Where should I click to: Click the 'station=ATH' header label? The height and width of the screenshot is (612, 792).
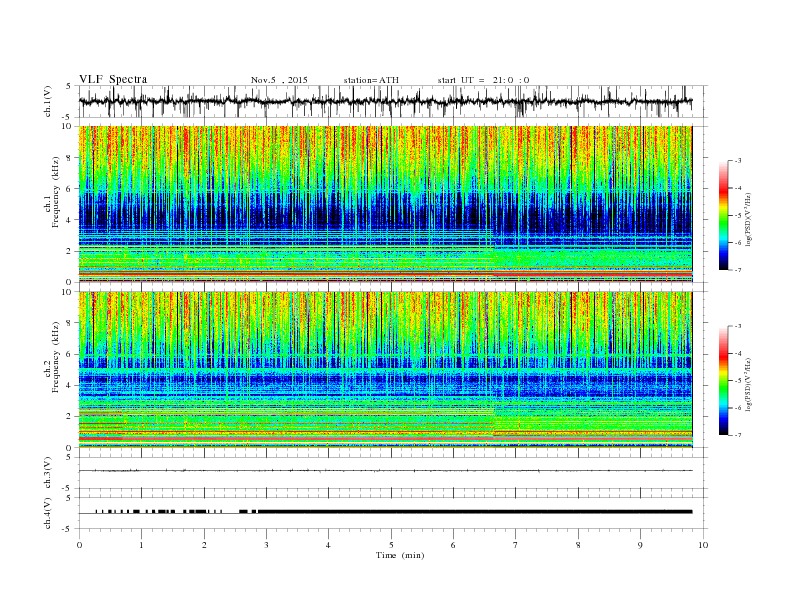point(371,80)
